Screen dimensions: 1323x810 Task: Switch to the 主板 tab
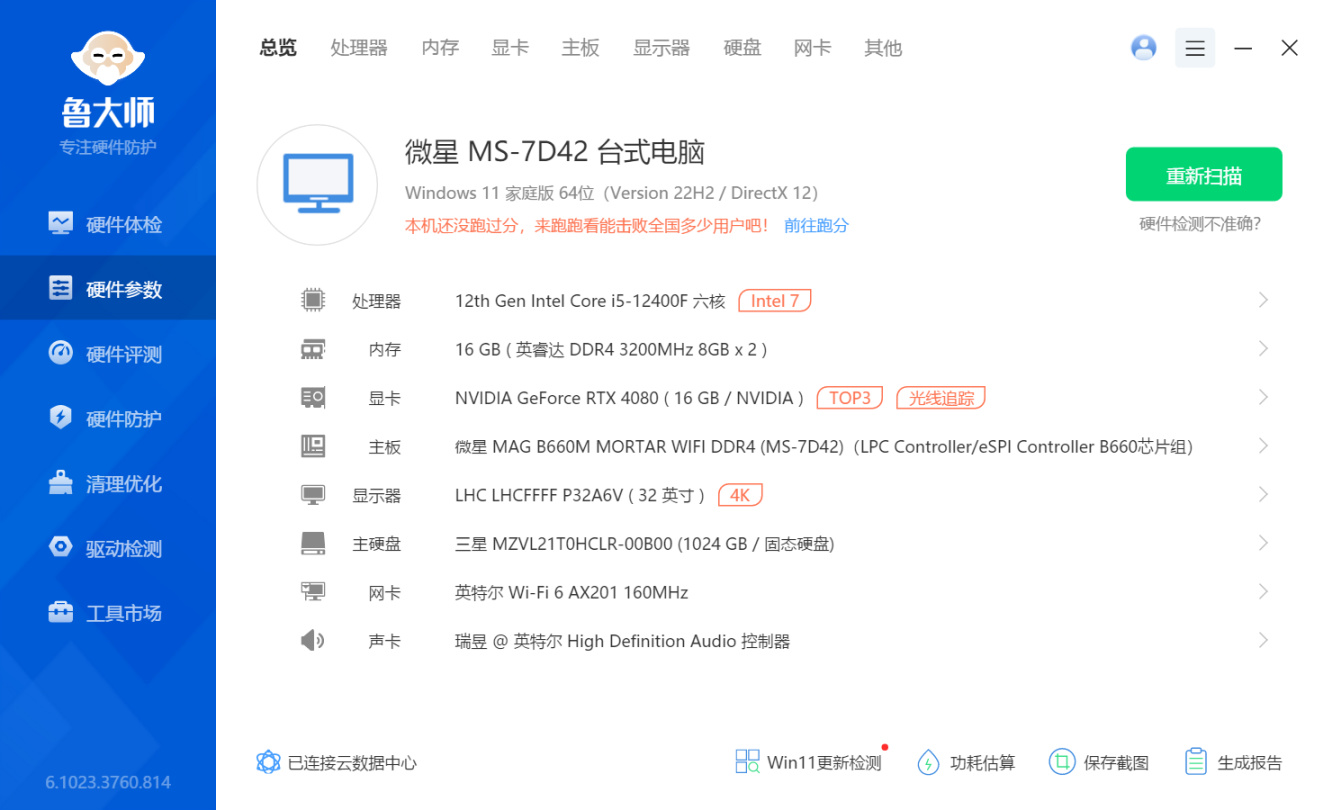coord(580,48)
